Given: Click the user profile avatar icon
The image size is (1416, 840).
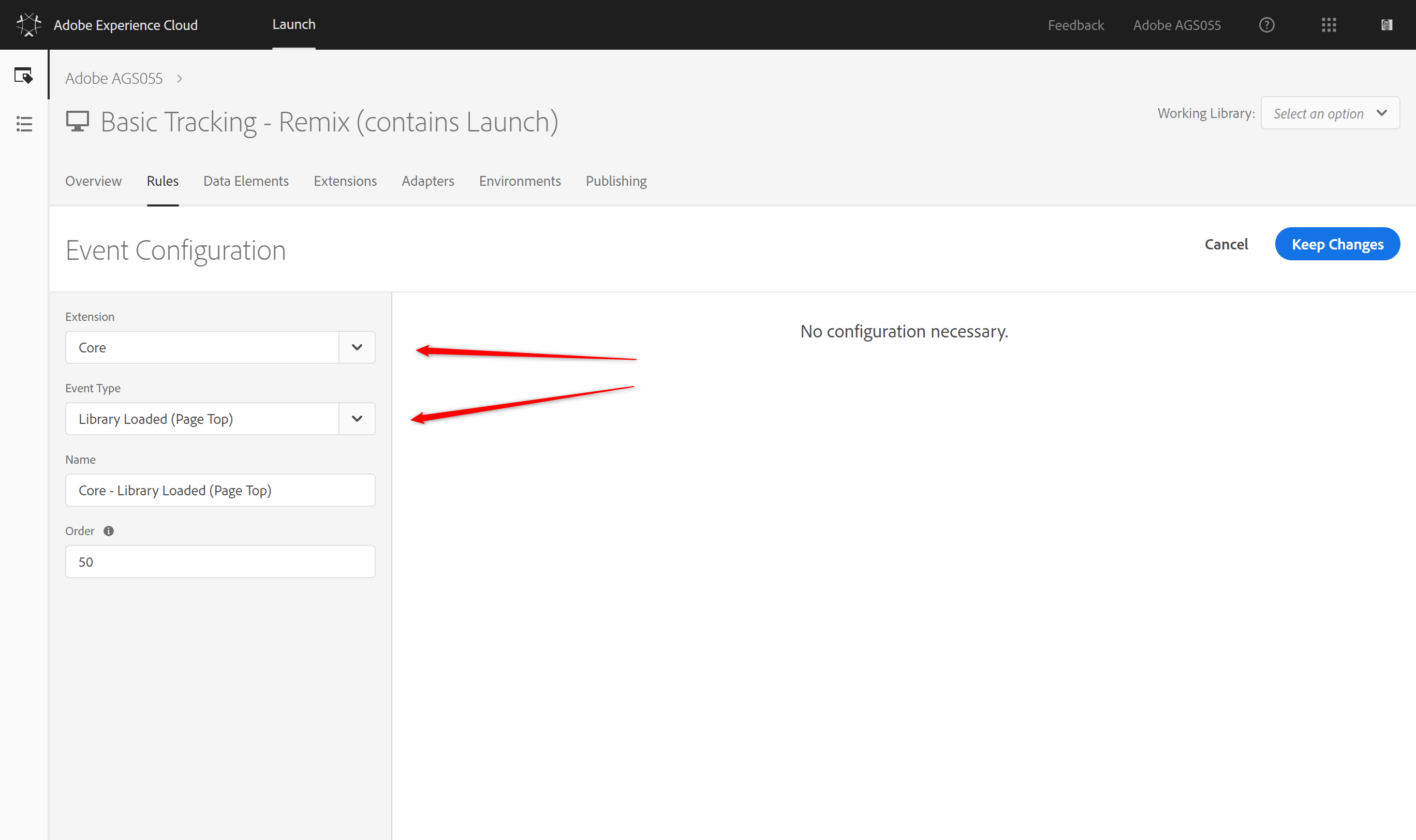Looking at the screenshot, I should click(x=1386, y=25).
